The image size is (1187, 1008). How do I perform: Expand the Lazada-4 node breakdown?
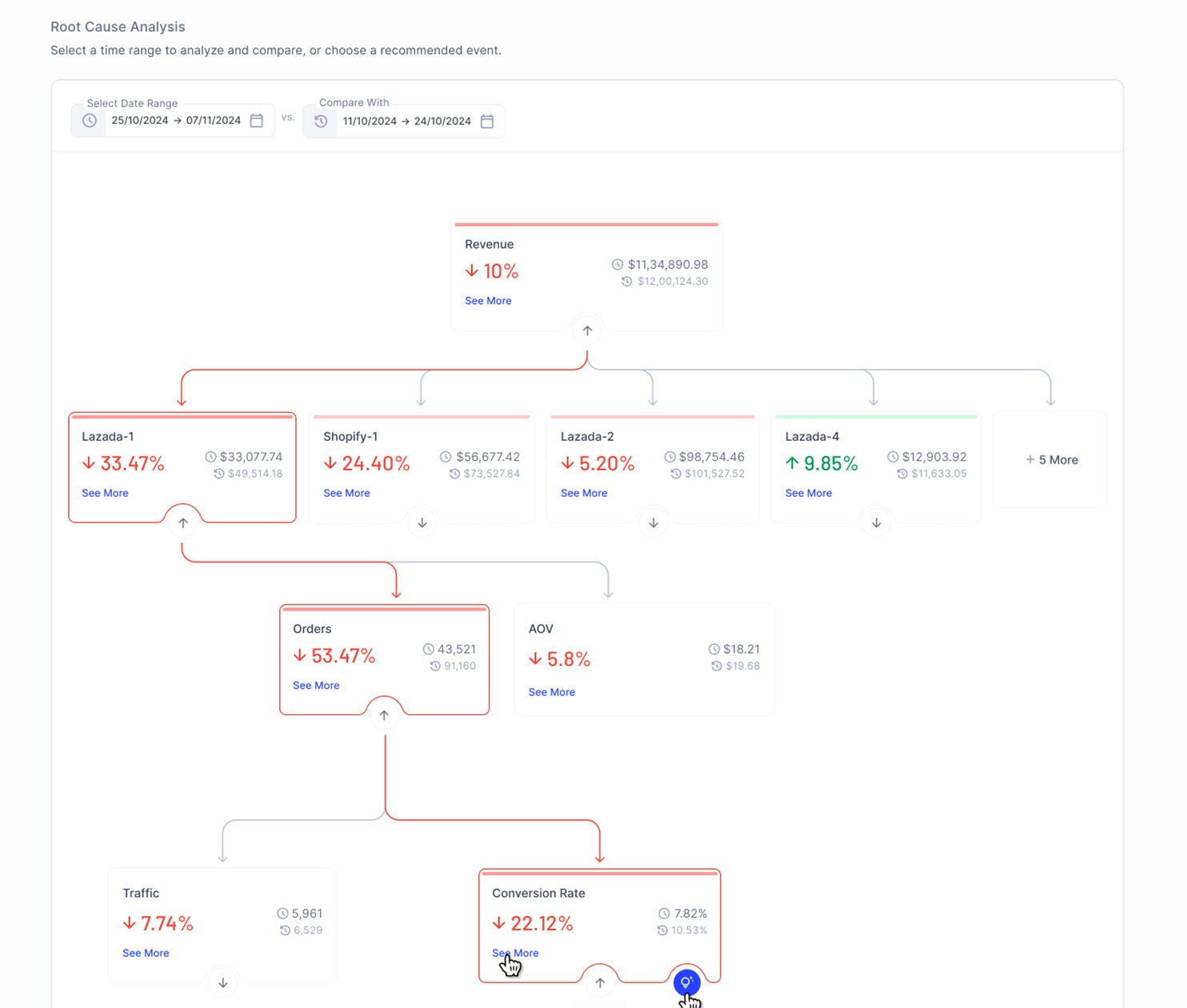pos(877,522)
